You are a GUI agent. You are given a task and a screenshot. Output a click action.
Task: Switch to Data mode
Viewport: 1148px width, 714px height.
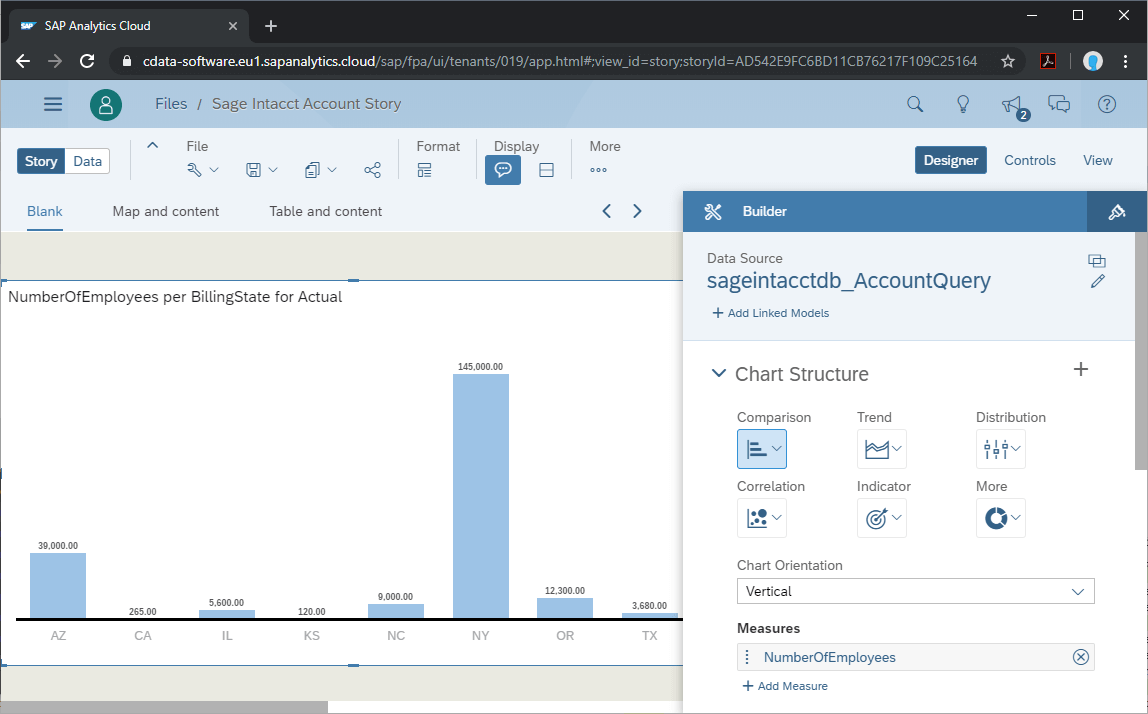[88, 161]
